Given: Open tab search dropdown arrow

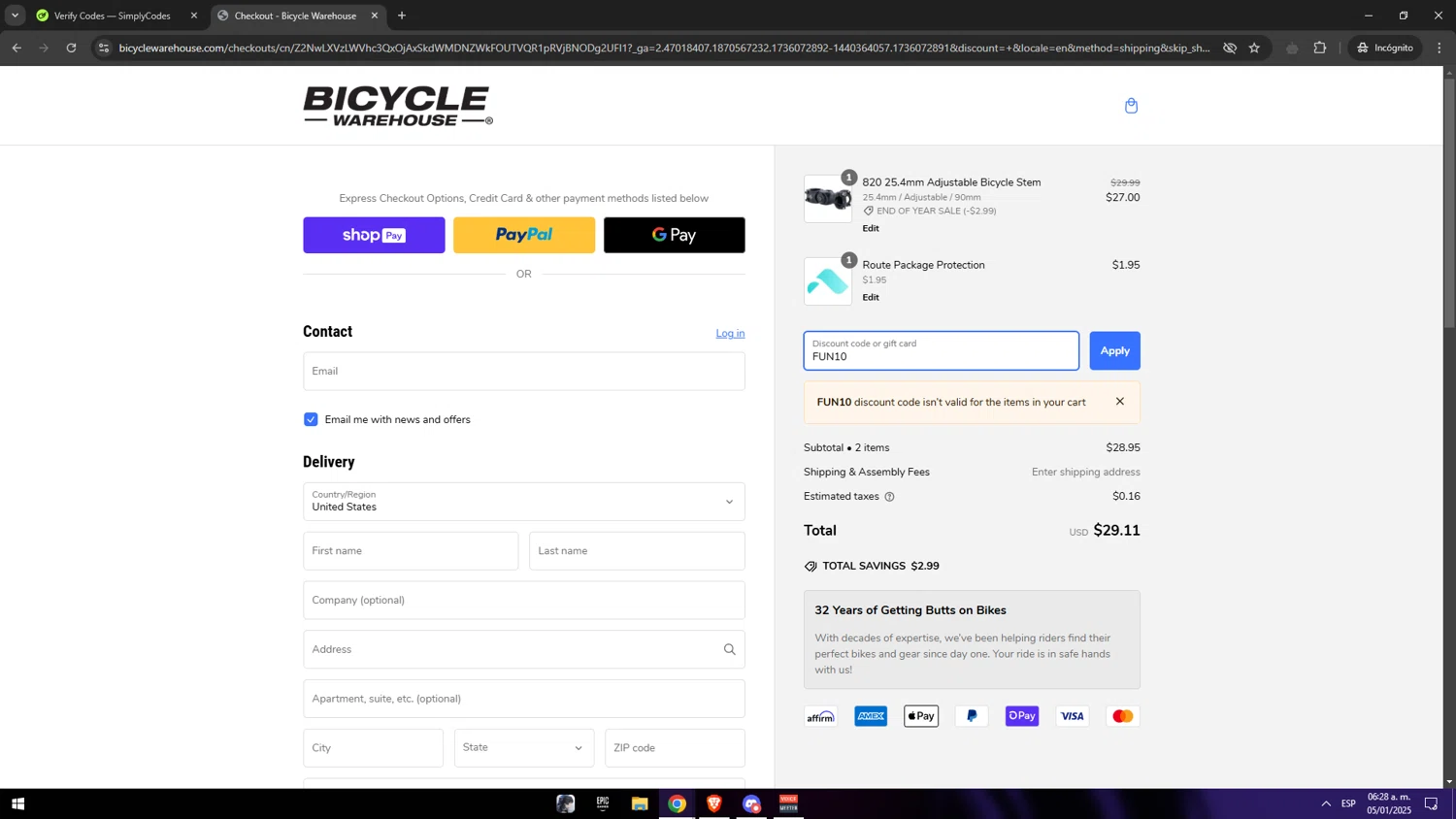Looking at the screenshot, I should (x=15, y=16).
